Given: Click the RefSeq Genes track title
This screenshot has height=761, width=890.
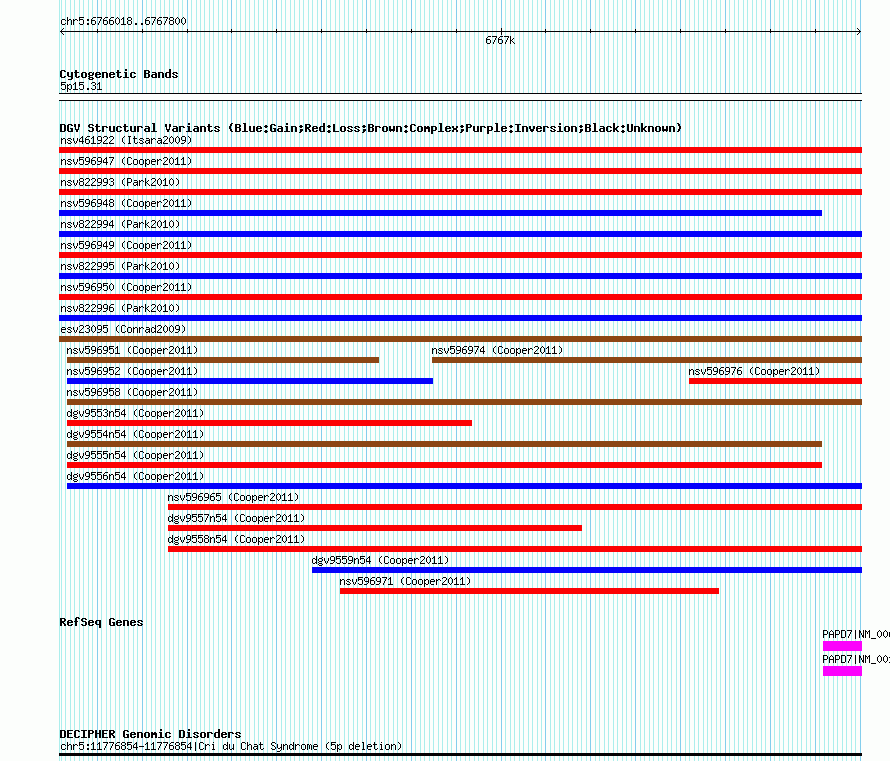Looking at the screenshot, I should pyautogui.click(x=101, y=622).
